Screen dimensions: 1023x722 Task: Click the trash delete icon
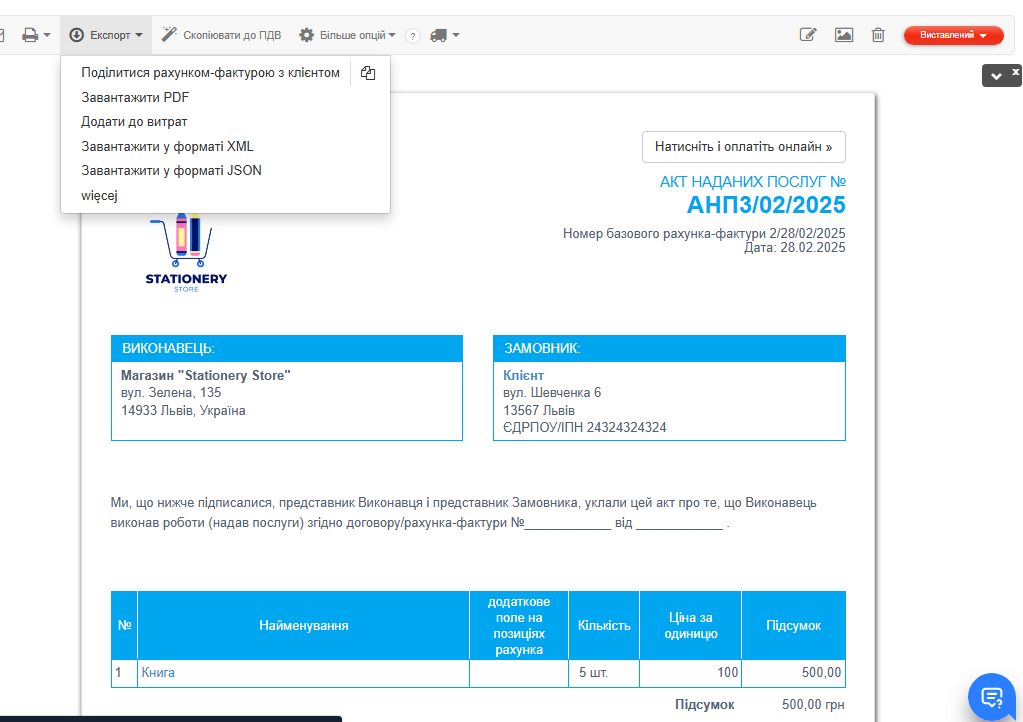coord(878,35)
